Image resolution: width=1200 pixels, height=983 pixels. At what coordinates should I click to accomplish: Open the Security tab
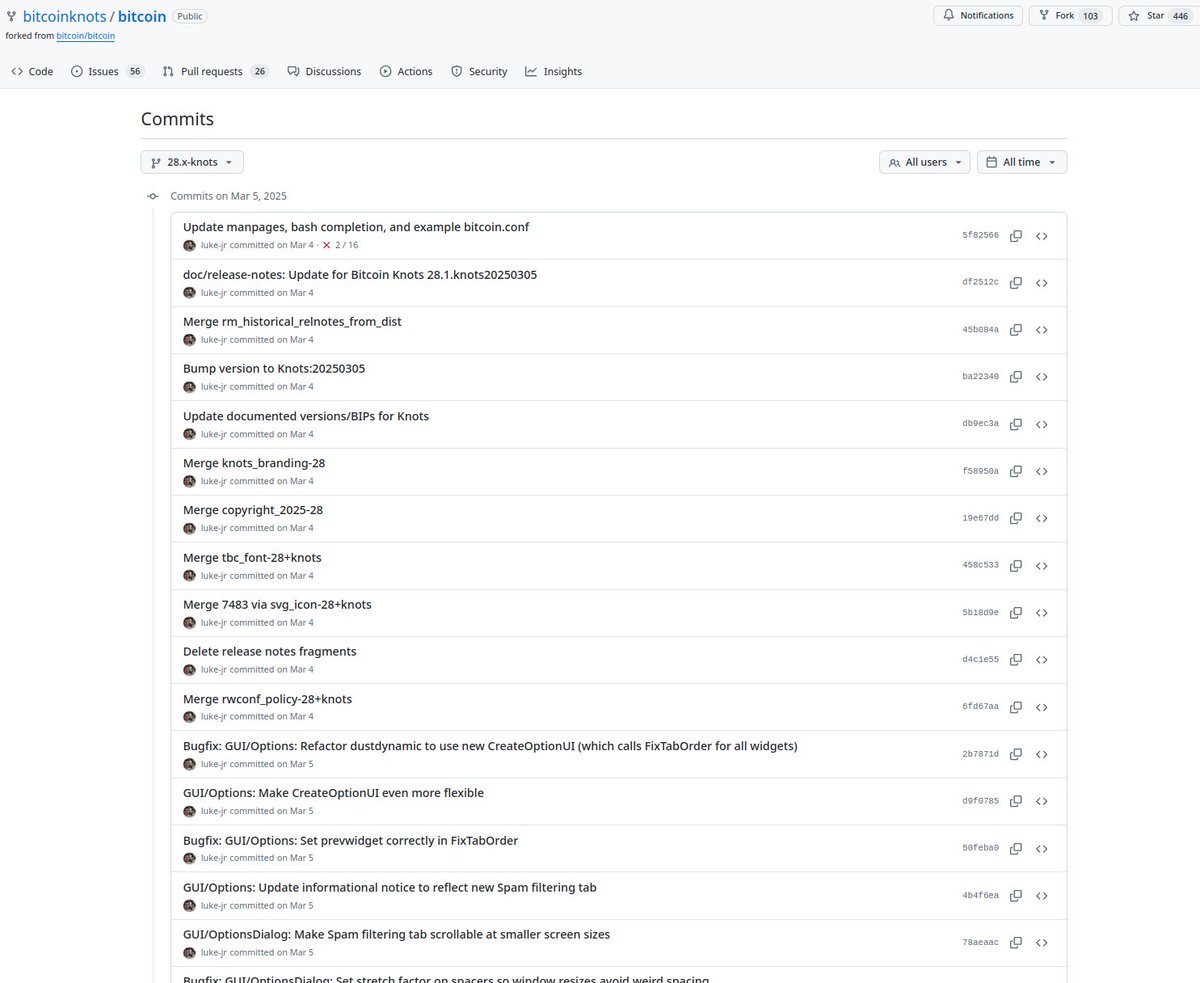pyautogui.click(x=479, y=72)
